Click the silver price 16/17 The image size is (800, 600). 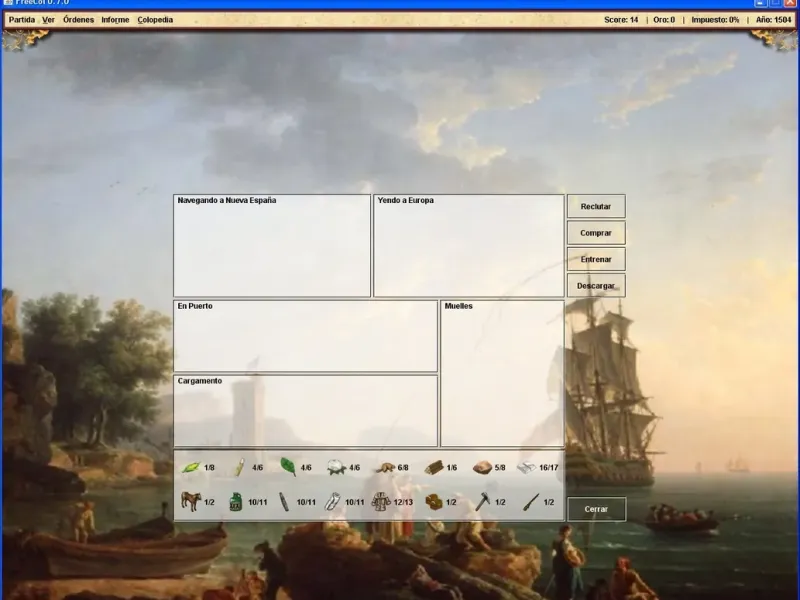tap(548, 468)
